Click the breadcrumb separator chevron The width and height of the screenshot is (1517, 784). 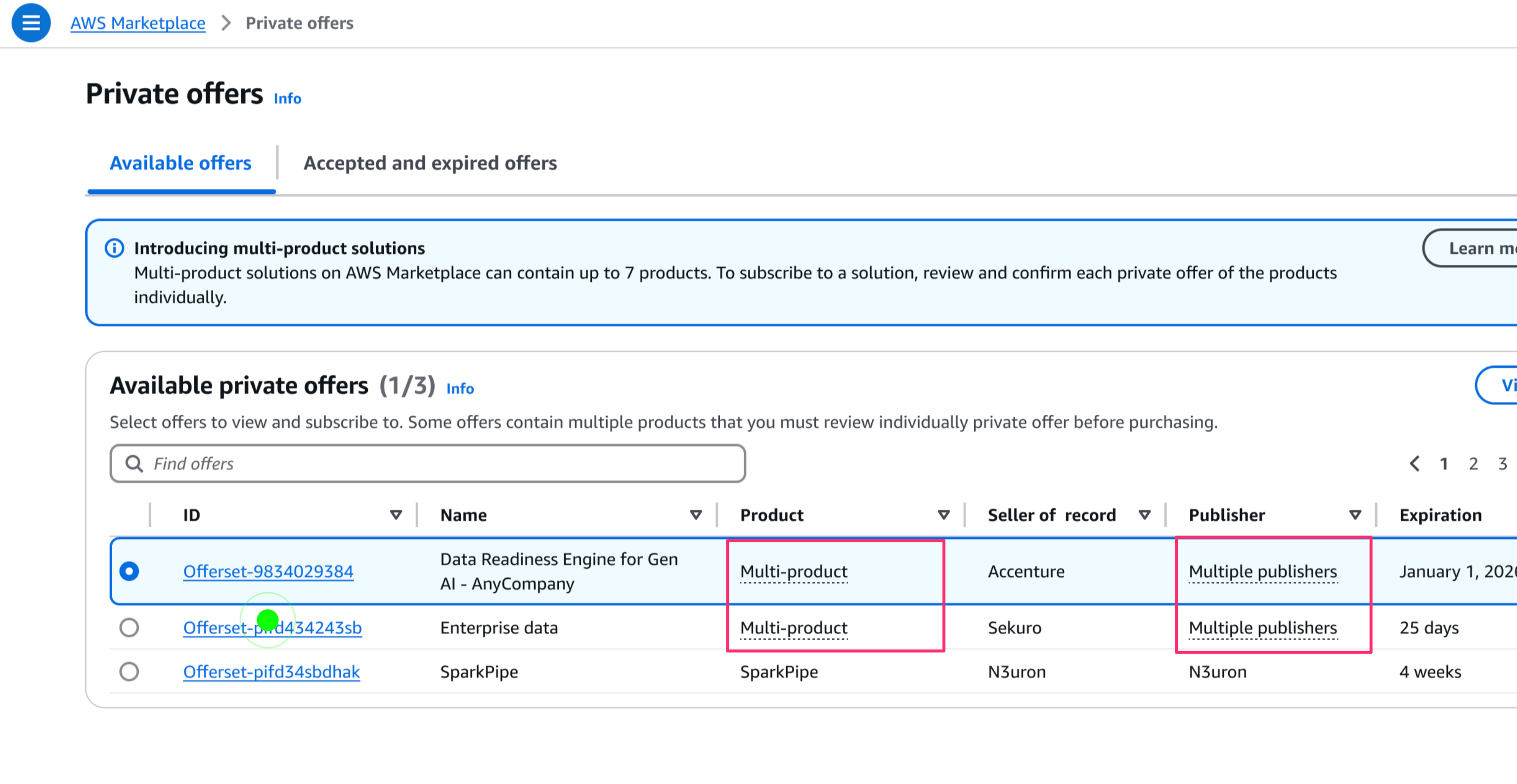pos(225,23)
